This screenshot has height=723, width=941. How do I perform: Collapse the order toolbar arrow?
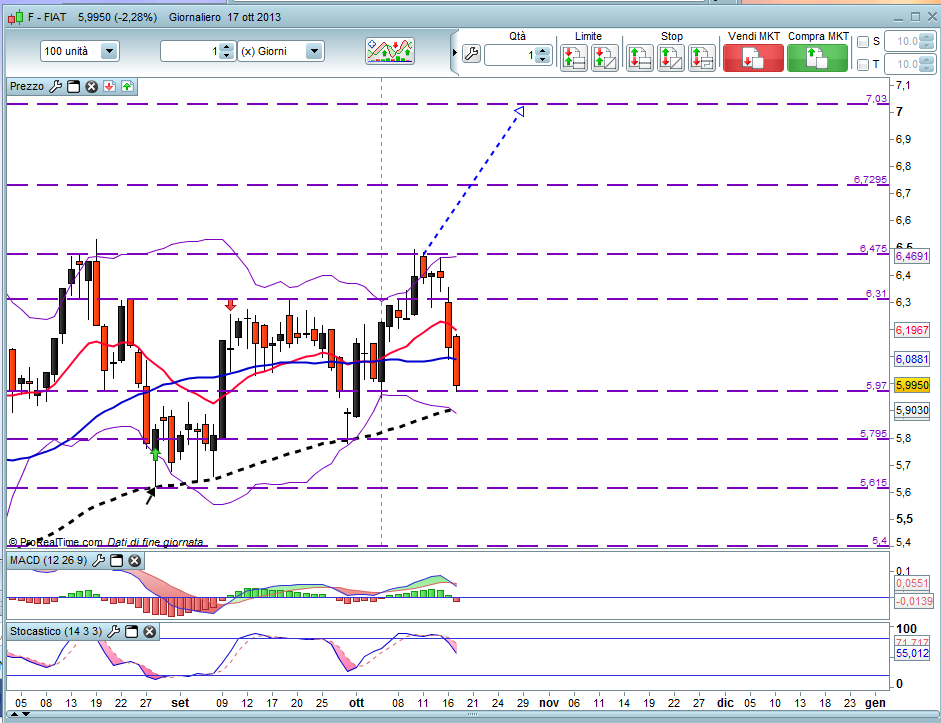455,53
